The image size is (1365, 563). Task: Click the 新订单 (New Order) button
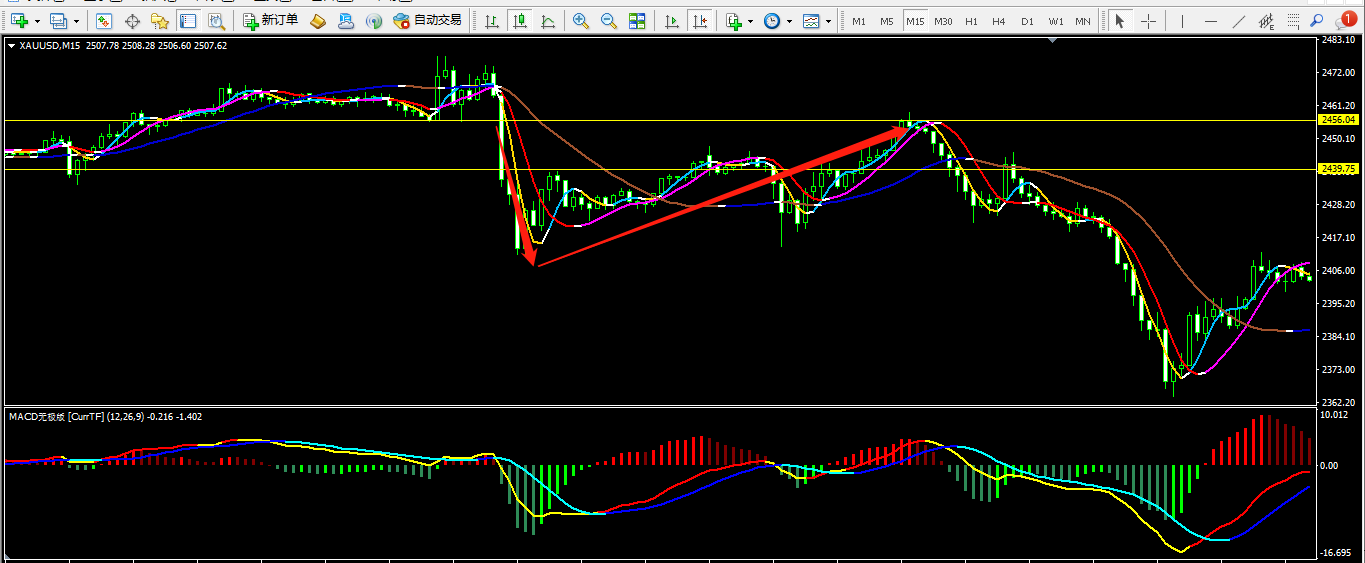click(270, 20)
